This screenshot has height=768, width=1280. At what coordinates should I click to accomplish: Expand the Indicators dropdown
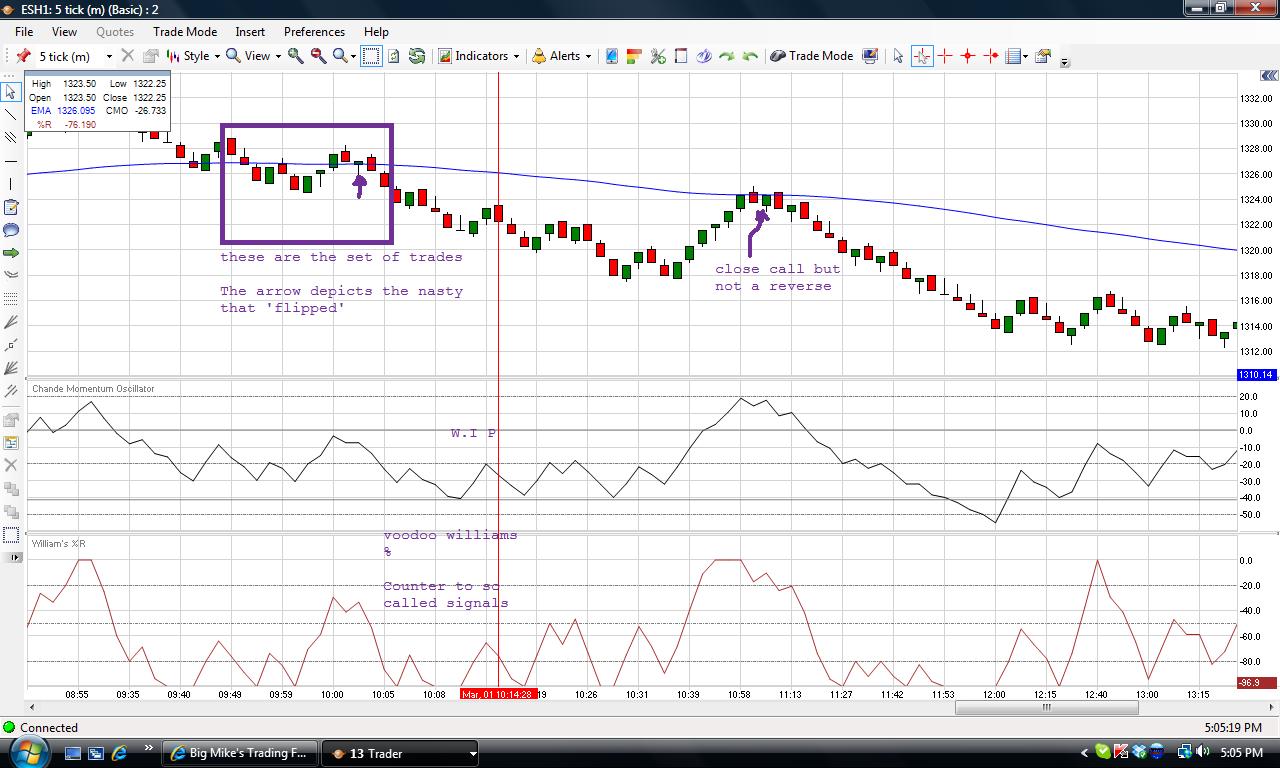(x=480, y=56)
